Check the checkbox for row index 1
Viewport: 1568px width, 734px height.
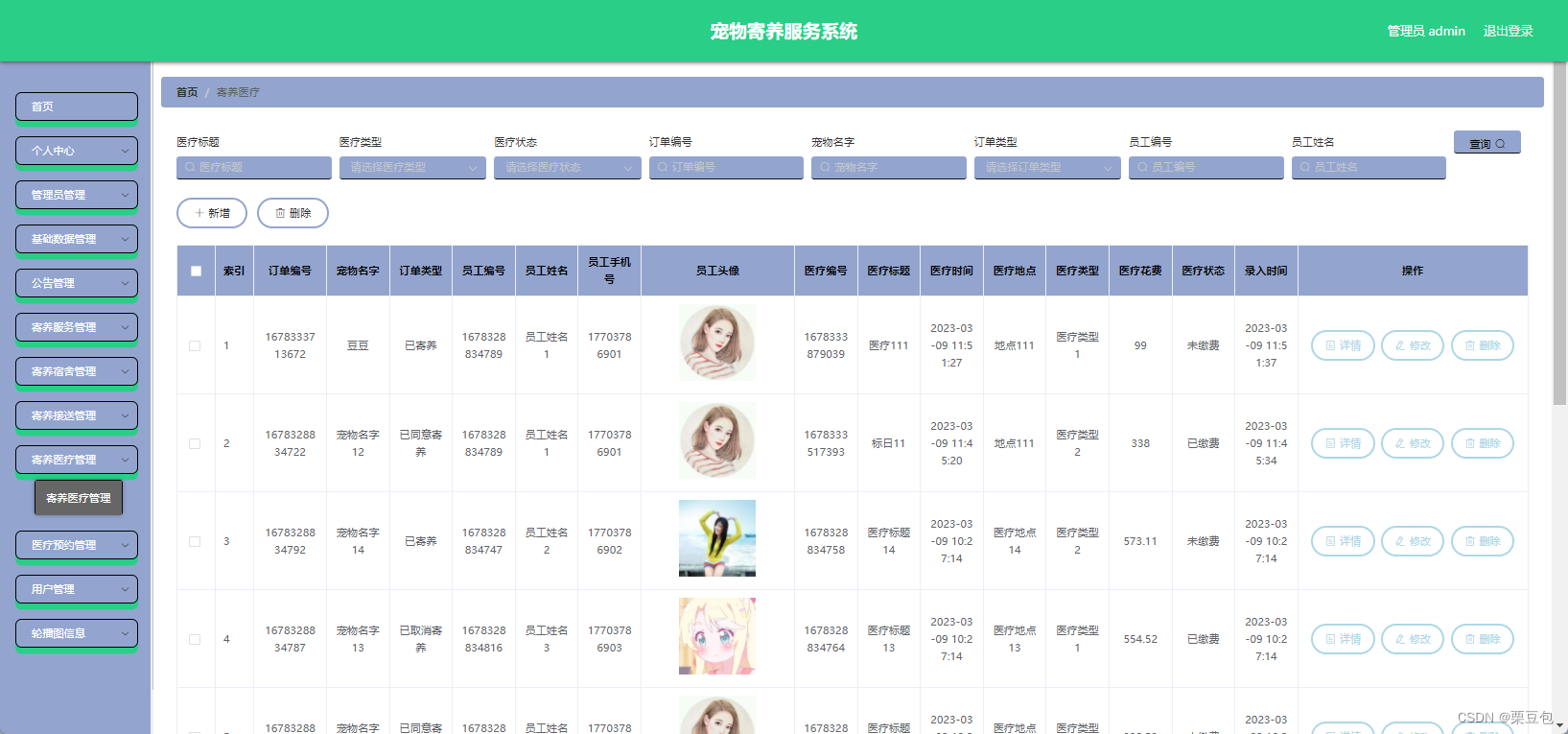pyautogui.click(x=195, y=345)
